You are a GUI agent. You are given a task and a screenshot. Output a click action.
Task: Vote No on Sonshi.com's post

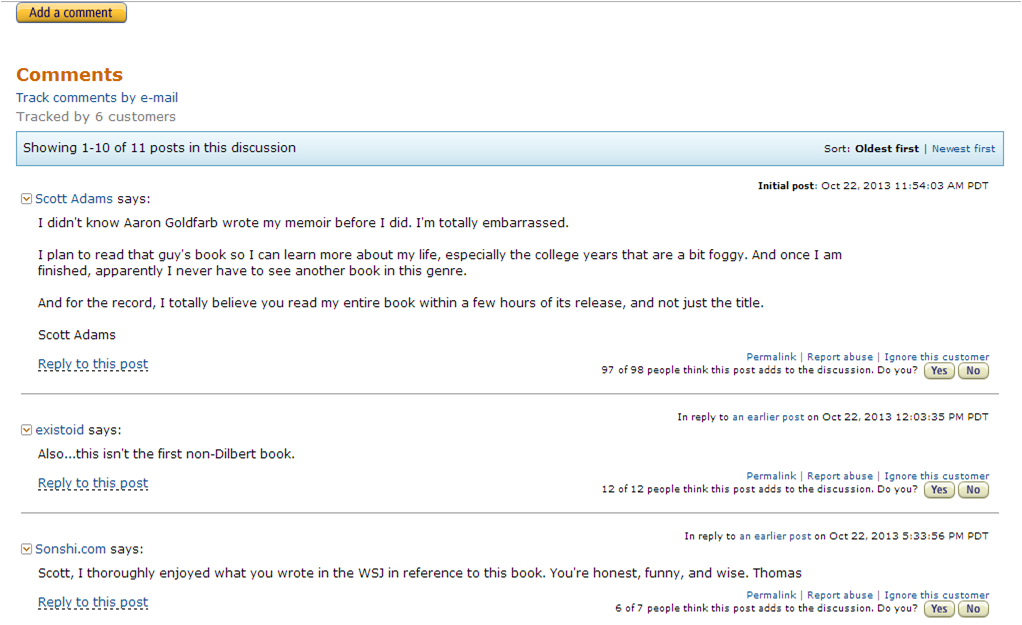click(x=973, y=609)
